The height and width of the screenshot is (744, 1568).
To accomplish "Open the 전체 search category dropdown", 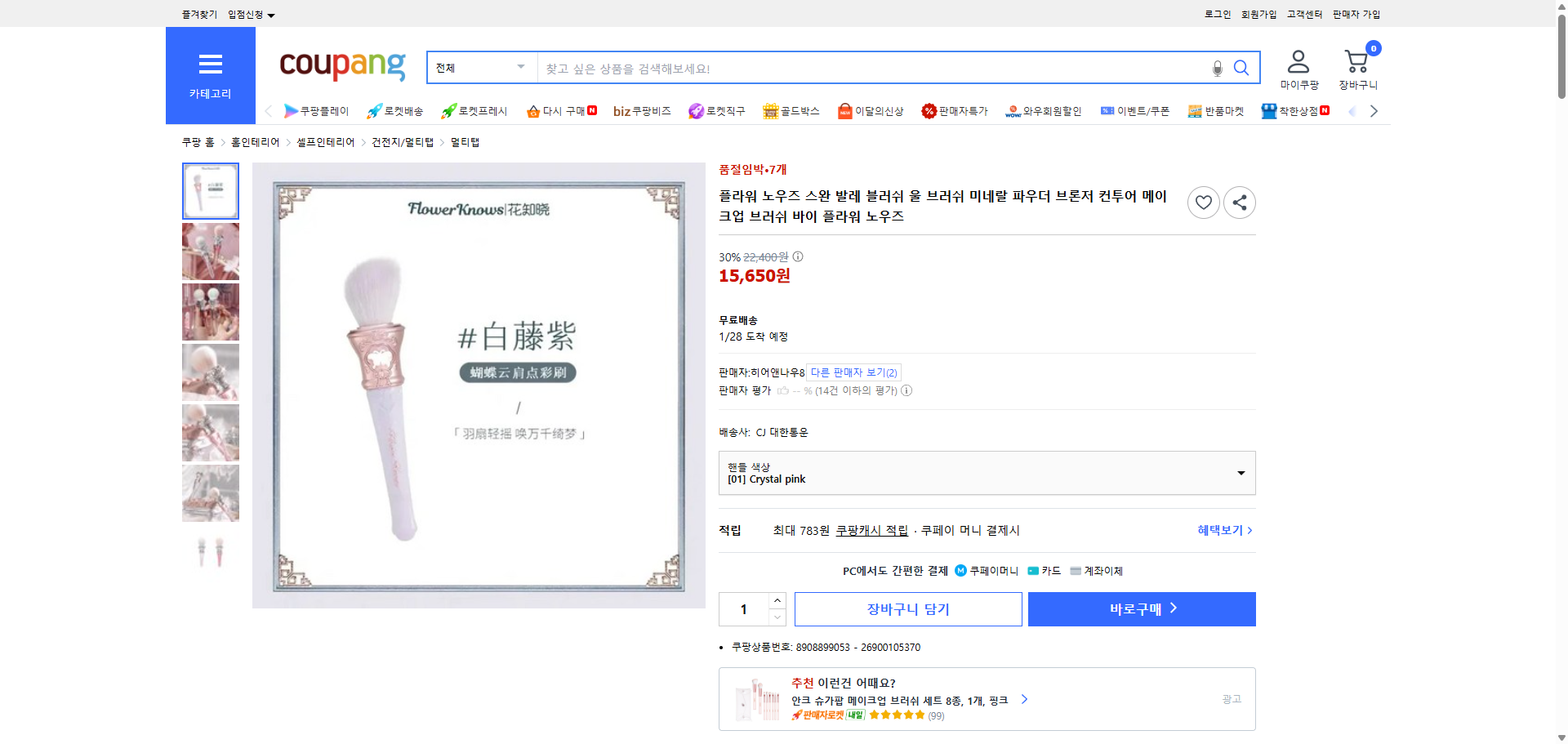I will pos(480,68).
